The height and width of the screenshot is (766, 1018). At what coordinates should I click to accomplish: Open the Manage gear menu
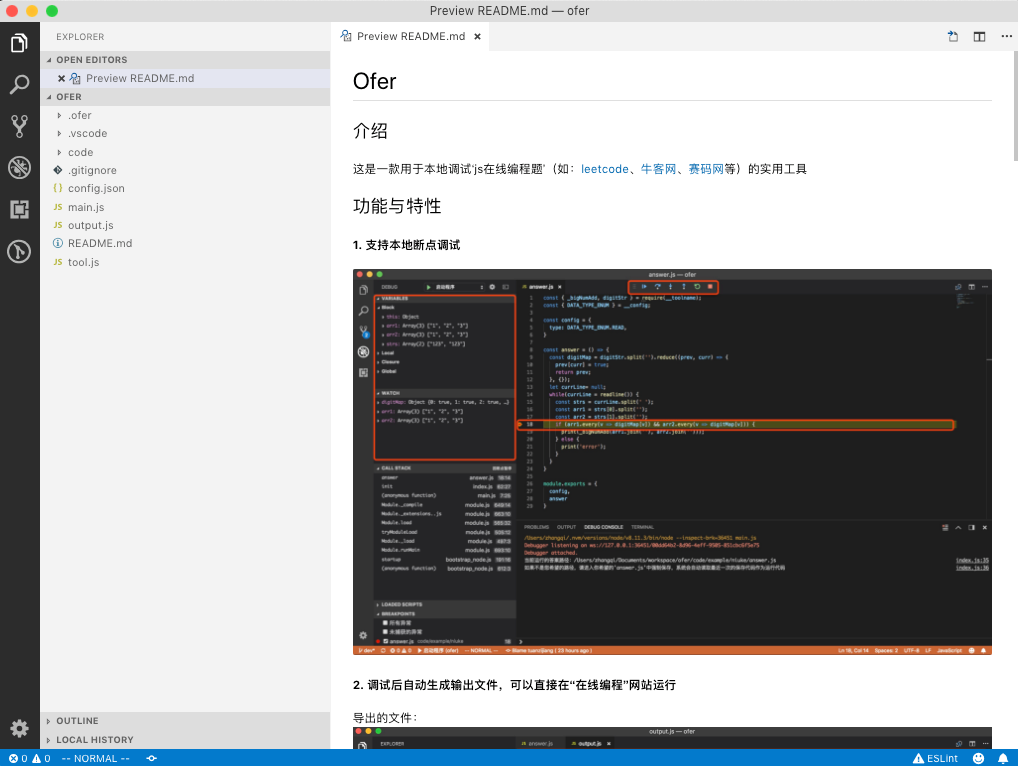[x=19, y=728]
